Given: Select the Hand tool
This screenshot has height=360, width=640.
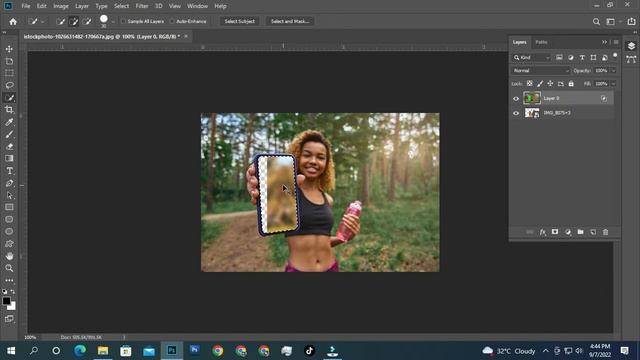Looking at the screenshot, I should (9, 256).
